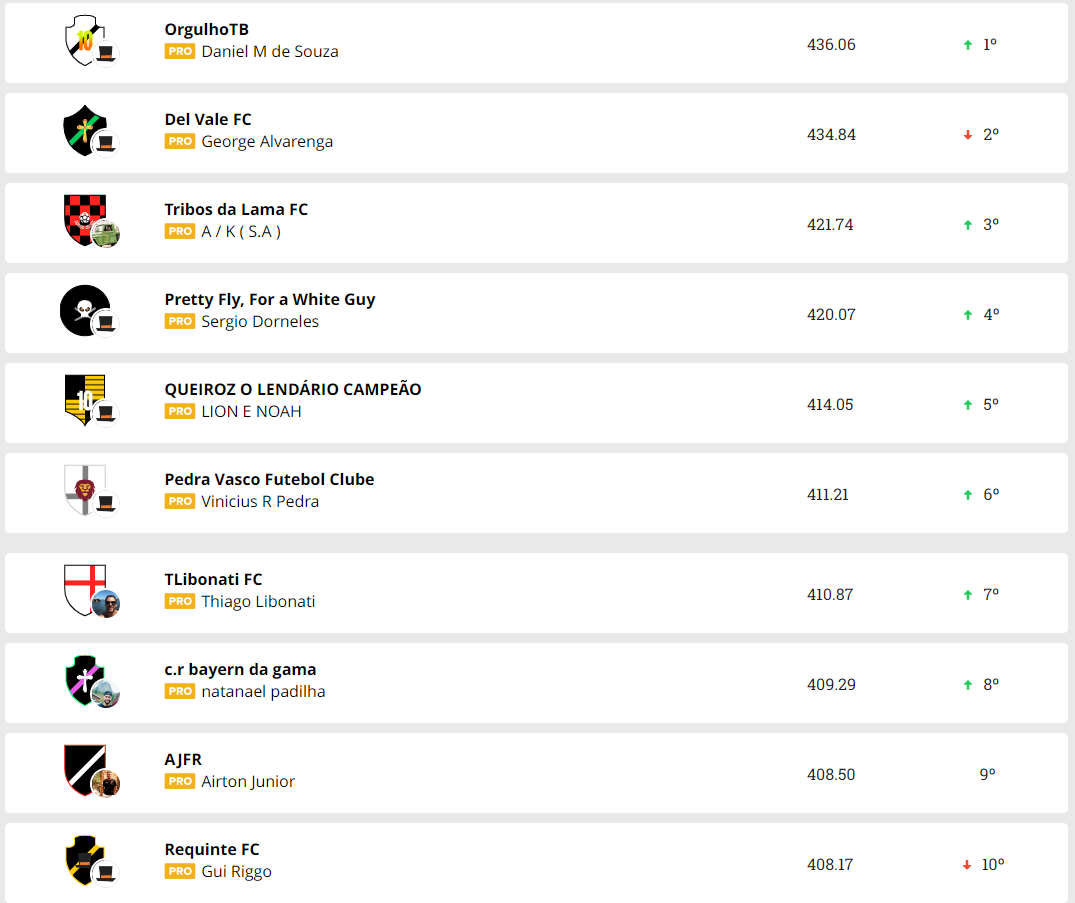Click owner name George Alvarenga

(267, 142)
